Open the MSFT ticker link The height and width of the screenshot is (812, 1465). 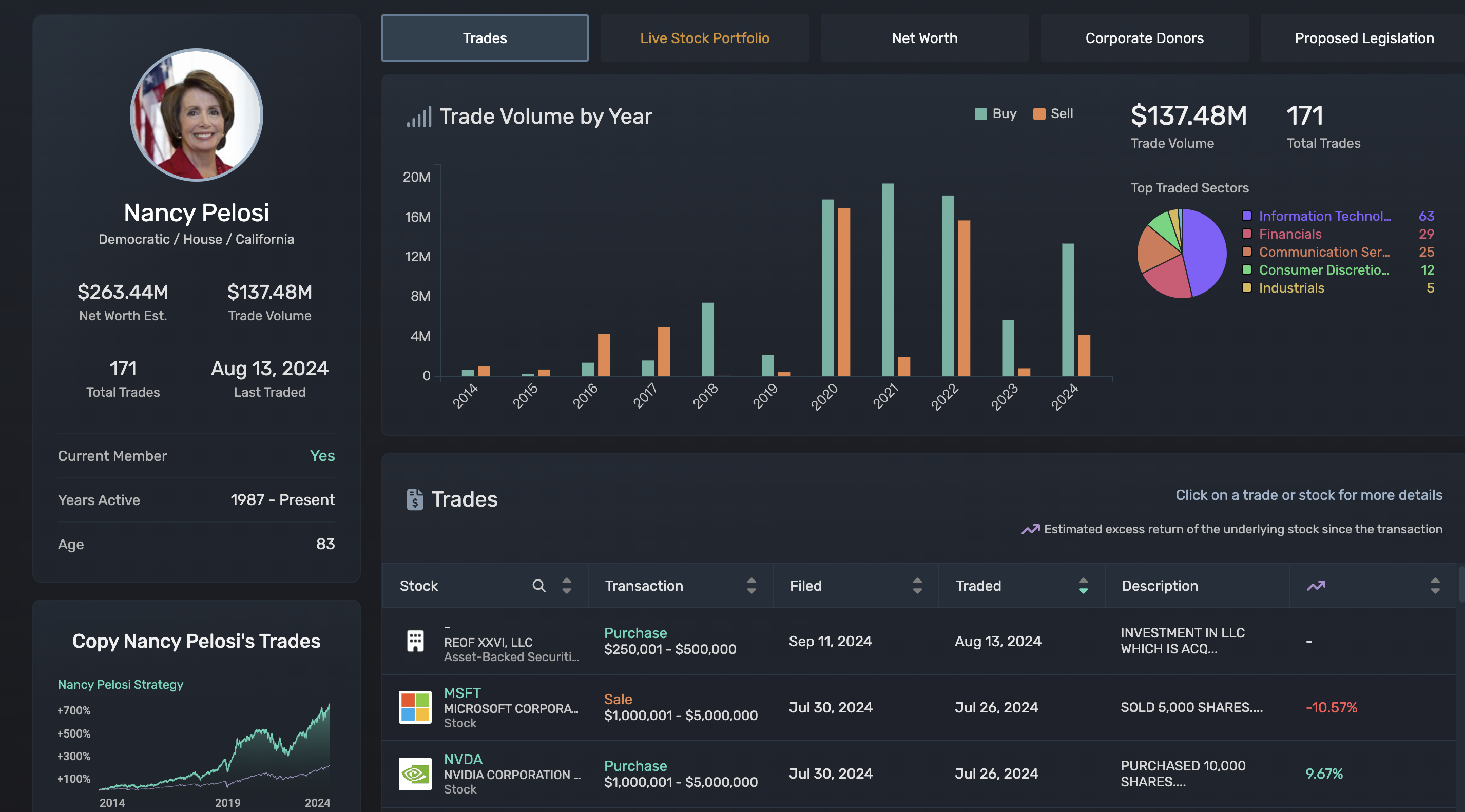pyautogui.click(x=462, y=693)
